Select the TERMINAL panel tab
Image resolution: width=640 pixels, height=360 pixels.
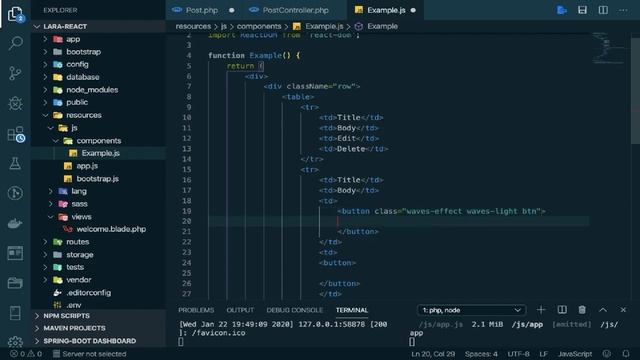click(x=352, y=310)
